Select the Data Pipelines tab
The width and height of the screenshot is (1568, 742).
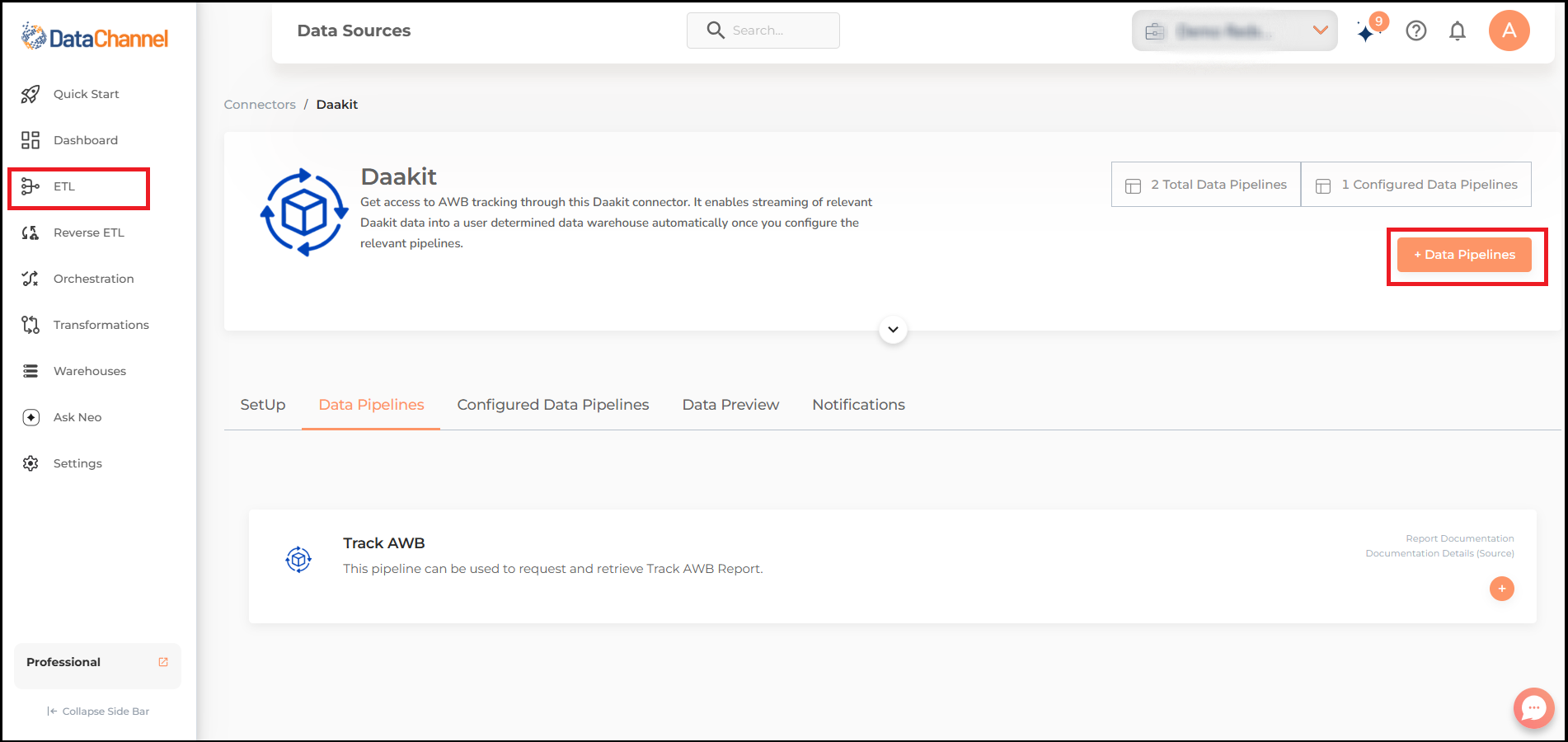click(x=371, y=405)
